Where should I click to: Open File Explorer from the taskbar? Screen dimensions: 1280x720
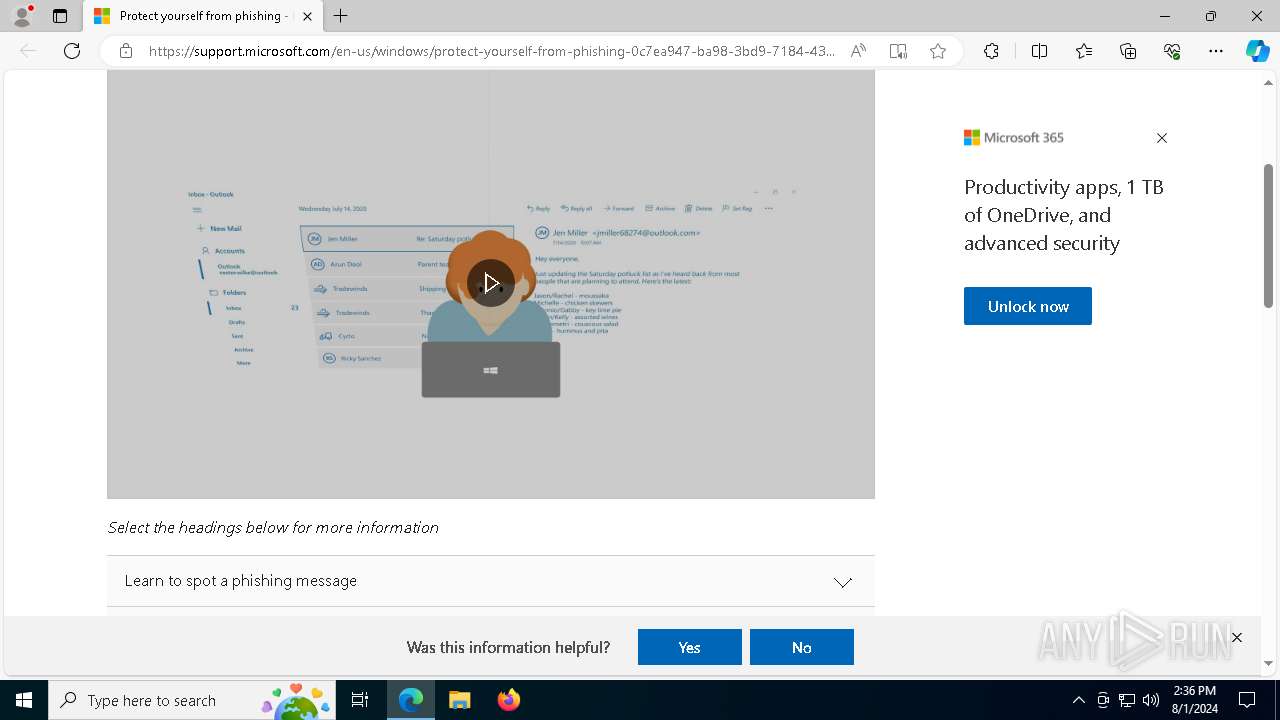[x=460, y=700]
